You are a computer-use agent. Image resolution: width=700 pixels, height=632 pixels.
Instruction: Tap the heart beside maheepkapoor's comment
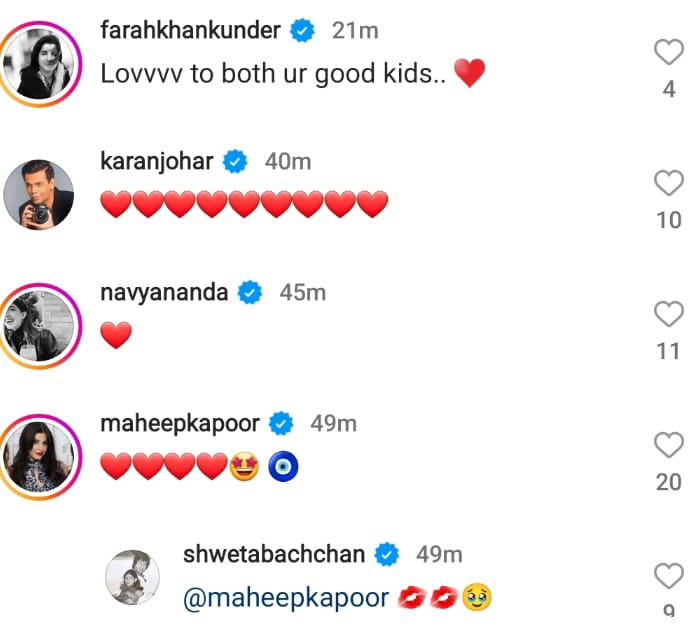pos(668,445)
